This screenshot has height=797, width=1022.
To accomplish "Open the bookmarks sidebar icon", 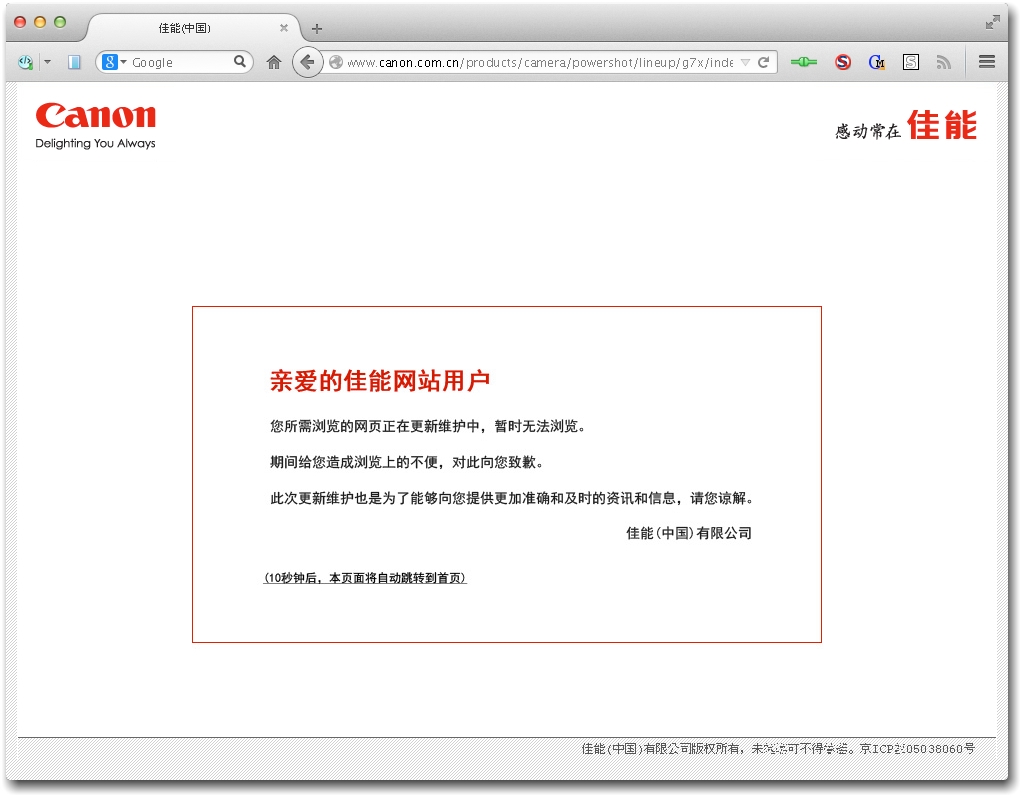I will (x=74, y=62).
